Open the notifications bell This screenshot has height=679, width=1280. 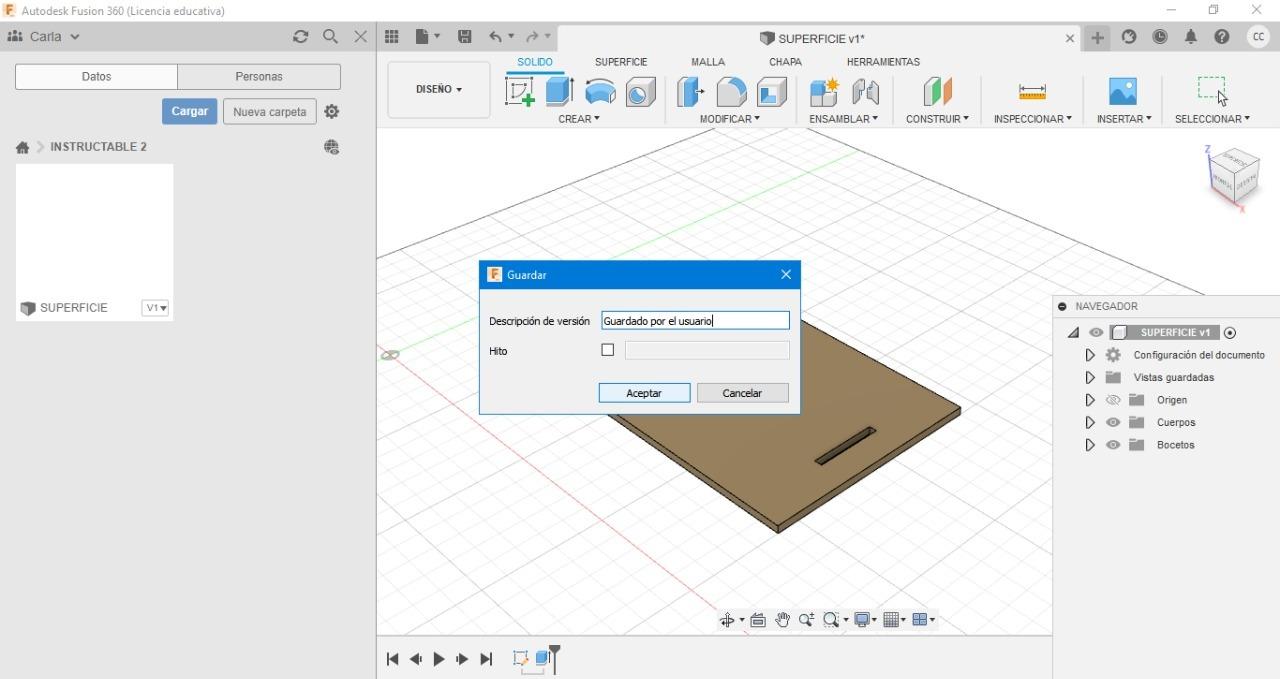[1191, 37]
